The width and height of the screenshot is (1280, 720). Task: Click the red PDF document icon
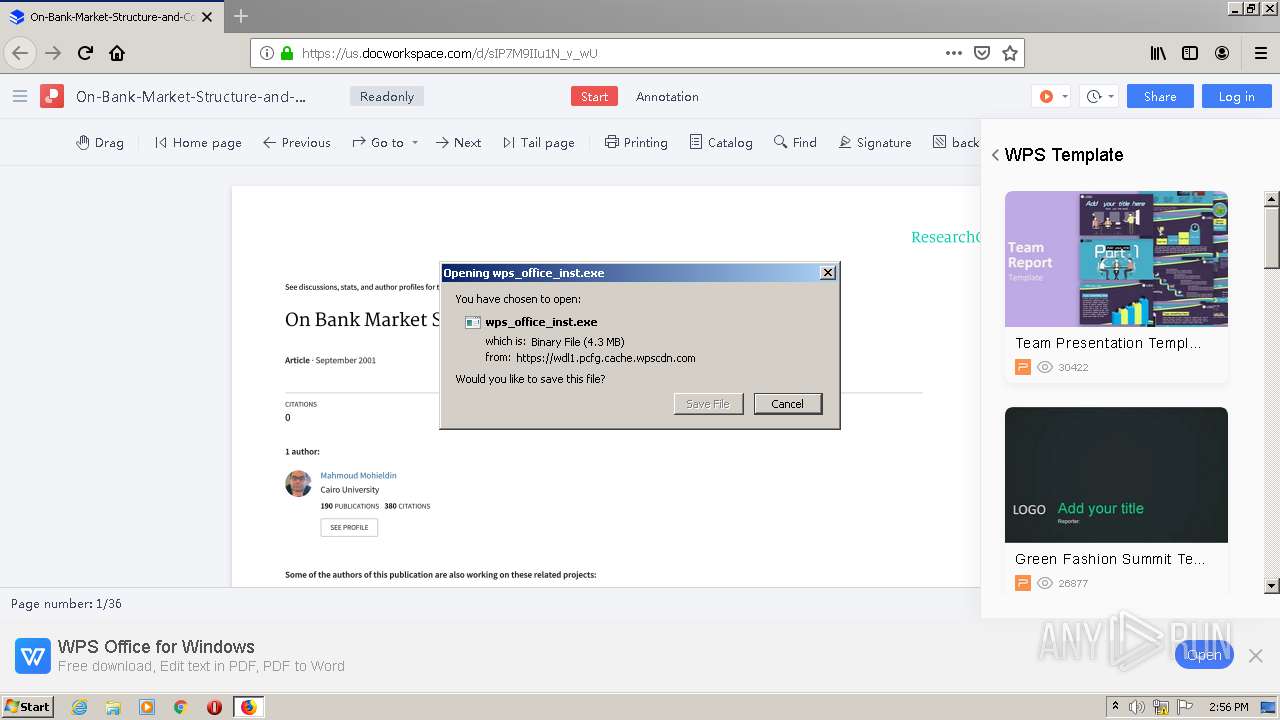click(x=52, y=96)
